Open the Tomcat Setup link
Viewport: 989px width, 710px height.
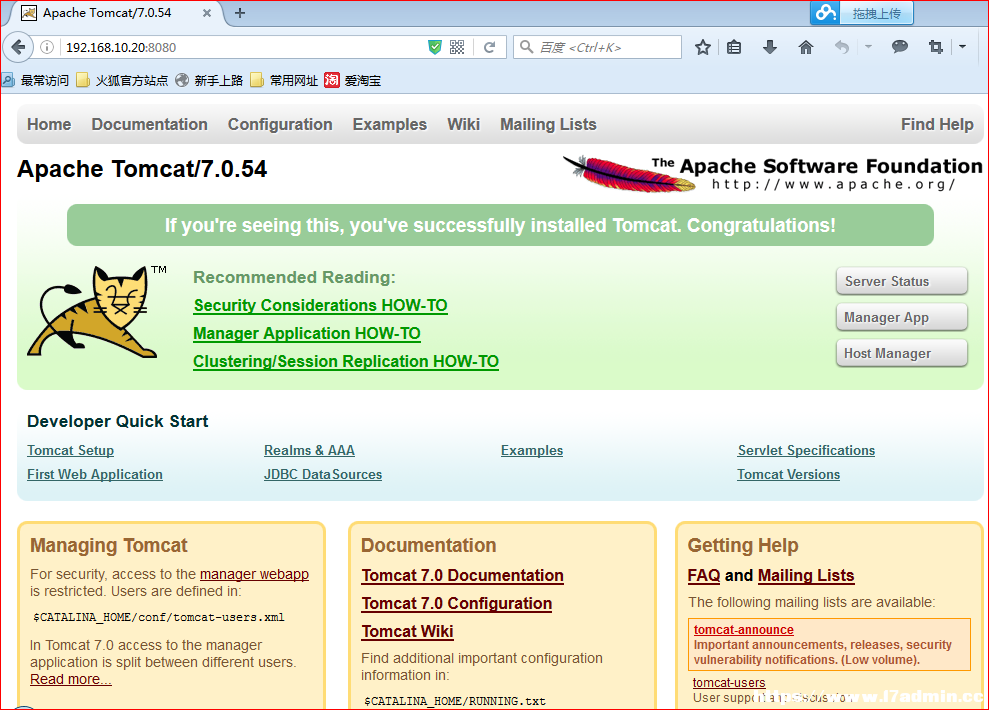pyautogui.click(x=71, y=450)
